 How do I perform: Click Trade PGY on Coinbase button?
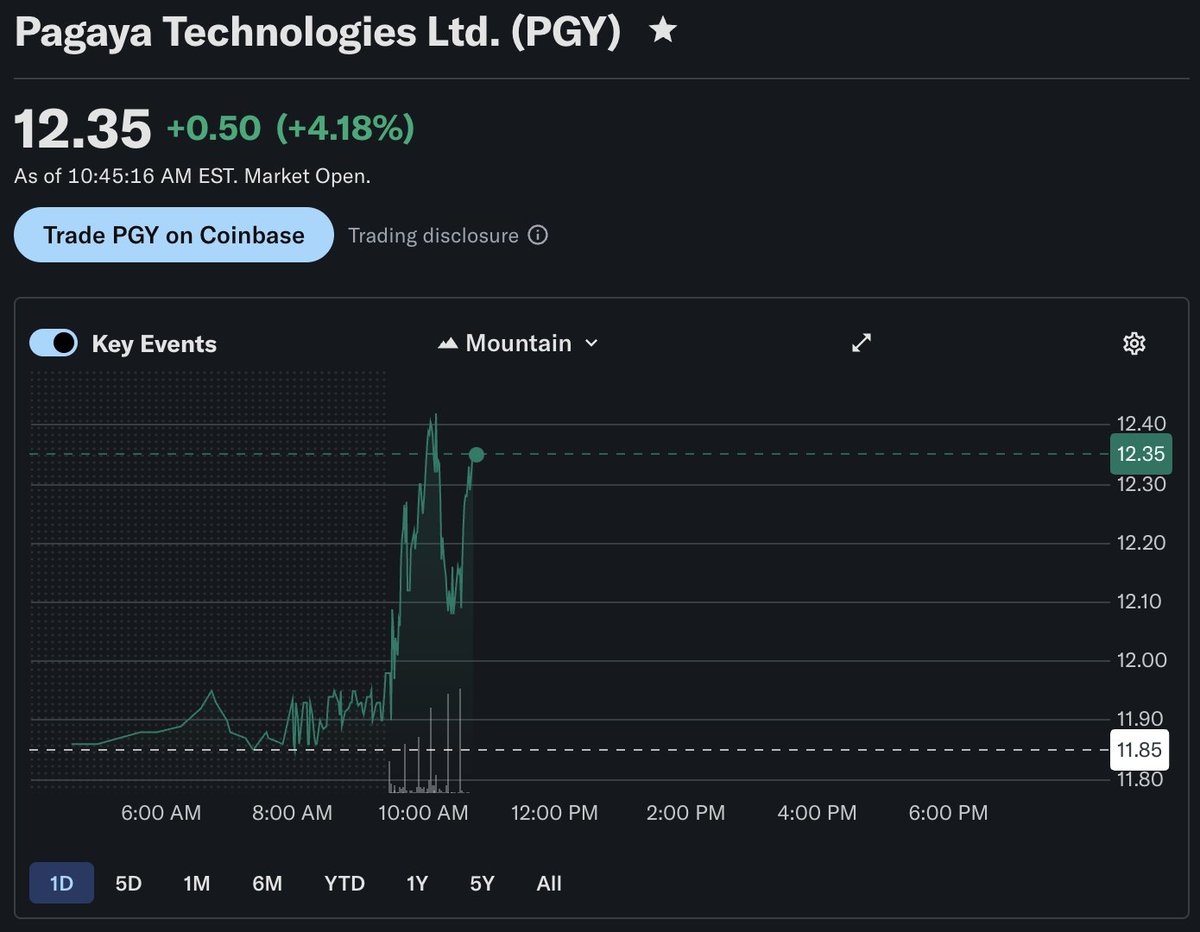pos(174,235)
